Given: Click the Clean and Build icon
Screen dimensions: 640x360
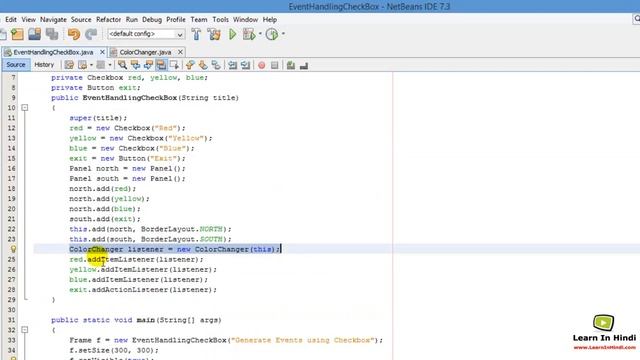Looking at the screenshot, I should [x=214, y=34].
